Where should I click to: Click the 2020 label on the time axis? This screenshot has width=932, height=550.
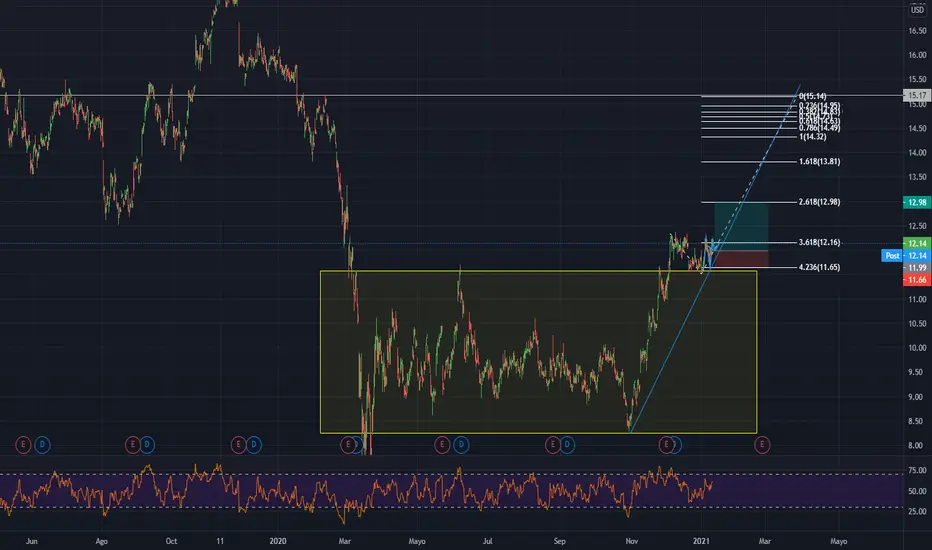point(278,541)
